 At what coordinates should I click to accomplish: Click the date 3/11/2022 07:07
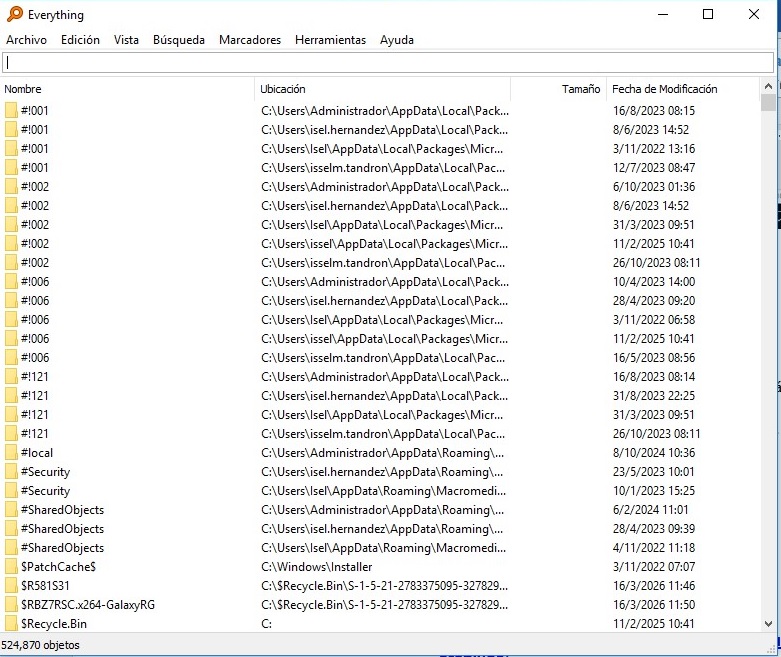coord(654,566)
